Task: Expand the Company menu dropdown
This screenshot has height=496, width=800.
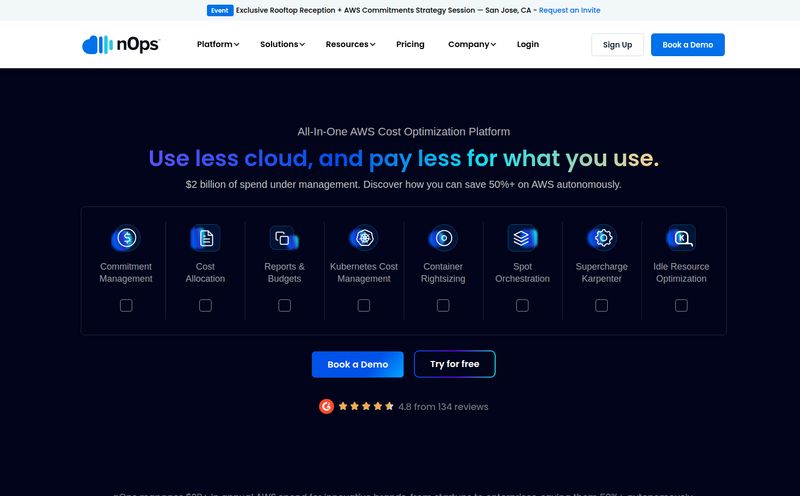Action: tap(472, 44)
